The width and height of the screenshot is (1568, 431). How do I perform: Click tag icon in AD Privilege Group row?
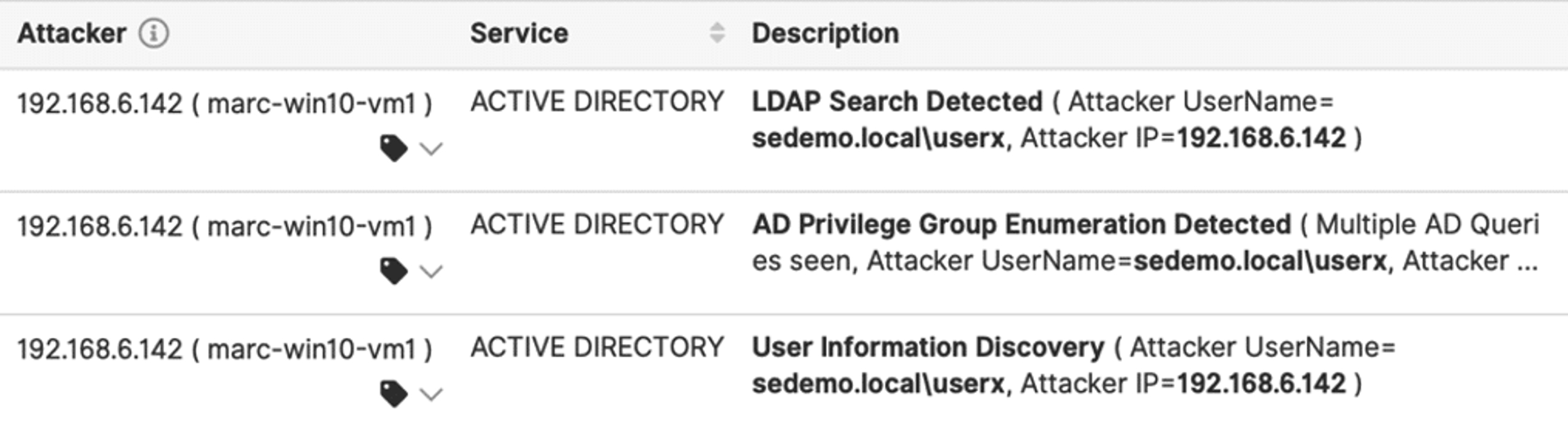(x=394, y=271)
